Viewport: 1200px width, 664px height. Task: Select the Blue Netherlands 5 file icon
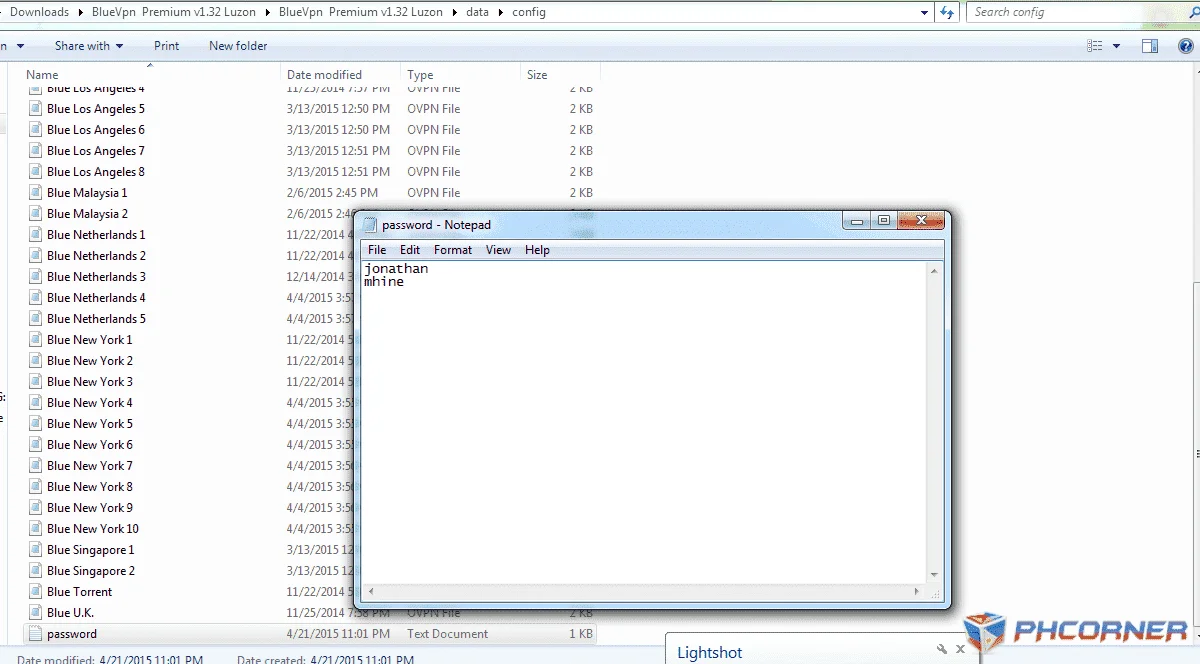pos(36,319)
